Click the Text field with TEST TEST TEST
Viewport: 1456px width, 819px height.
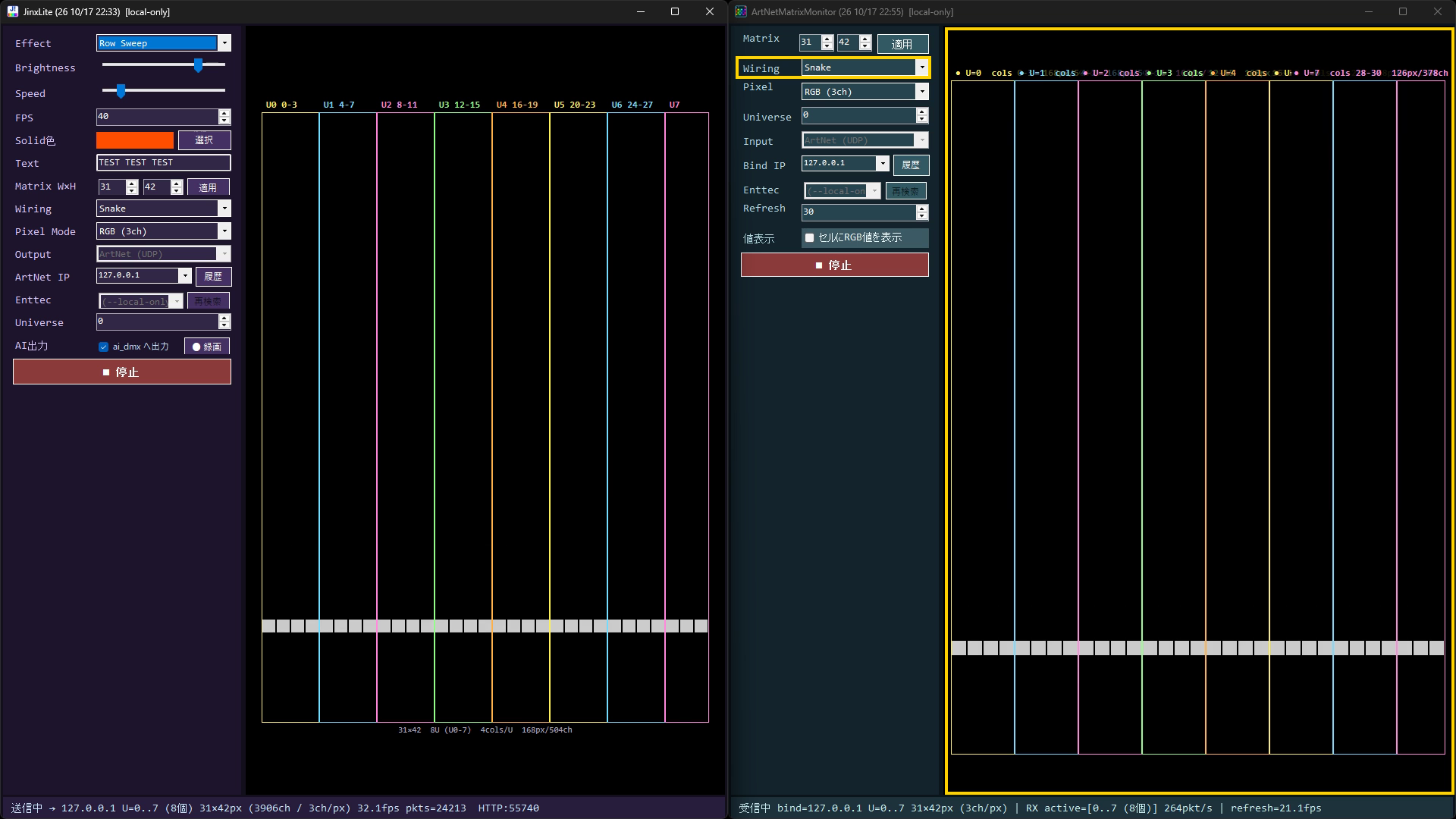pos(164,162)
